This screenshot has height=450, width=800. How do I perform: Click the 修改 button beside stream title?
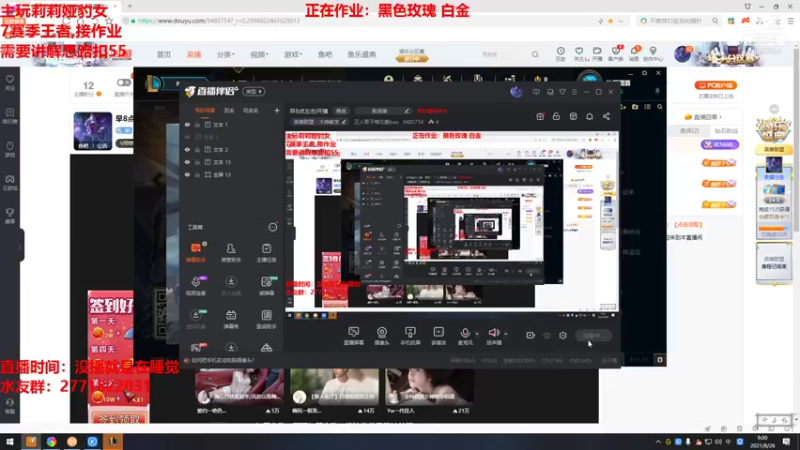click(x=341, y=111)
